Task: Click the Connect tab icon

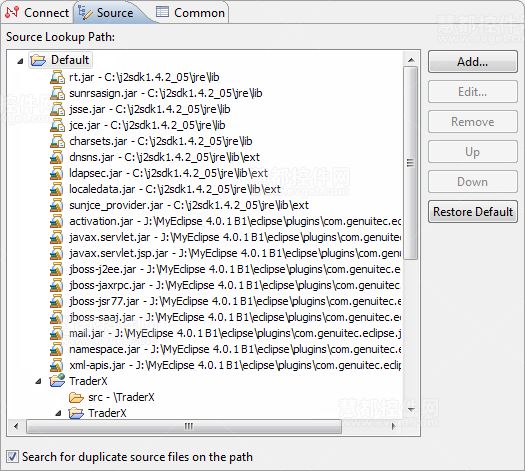Action: coord(12,12)
